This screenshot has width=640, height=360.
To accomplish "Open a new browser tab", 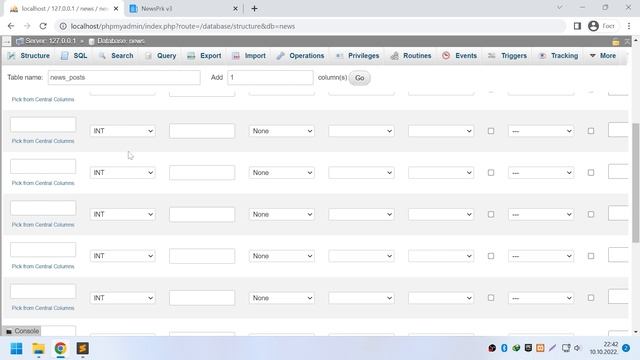I will 254,9.
